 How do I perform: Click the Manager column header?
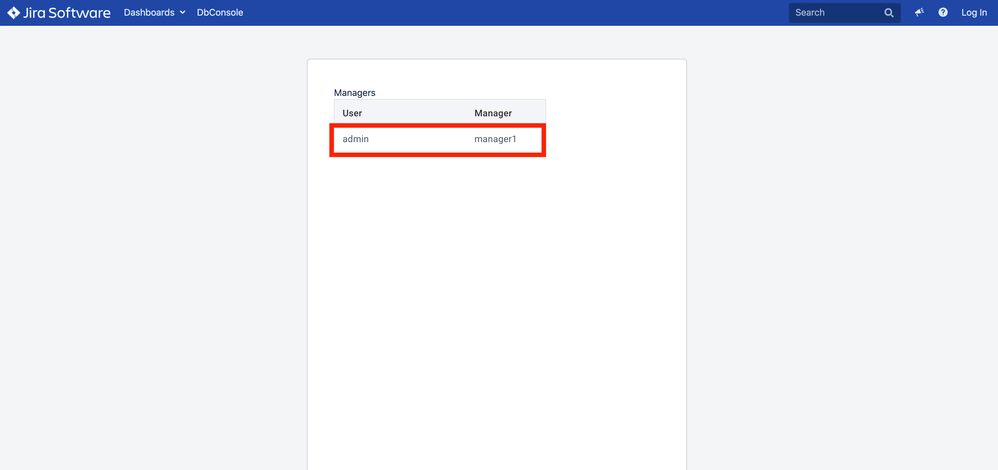(493, 113)
